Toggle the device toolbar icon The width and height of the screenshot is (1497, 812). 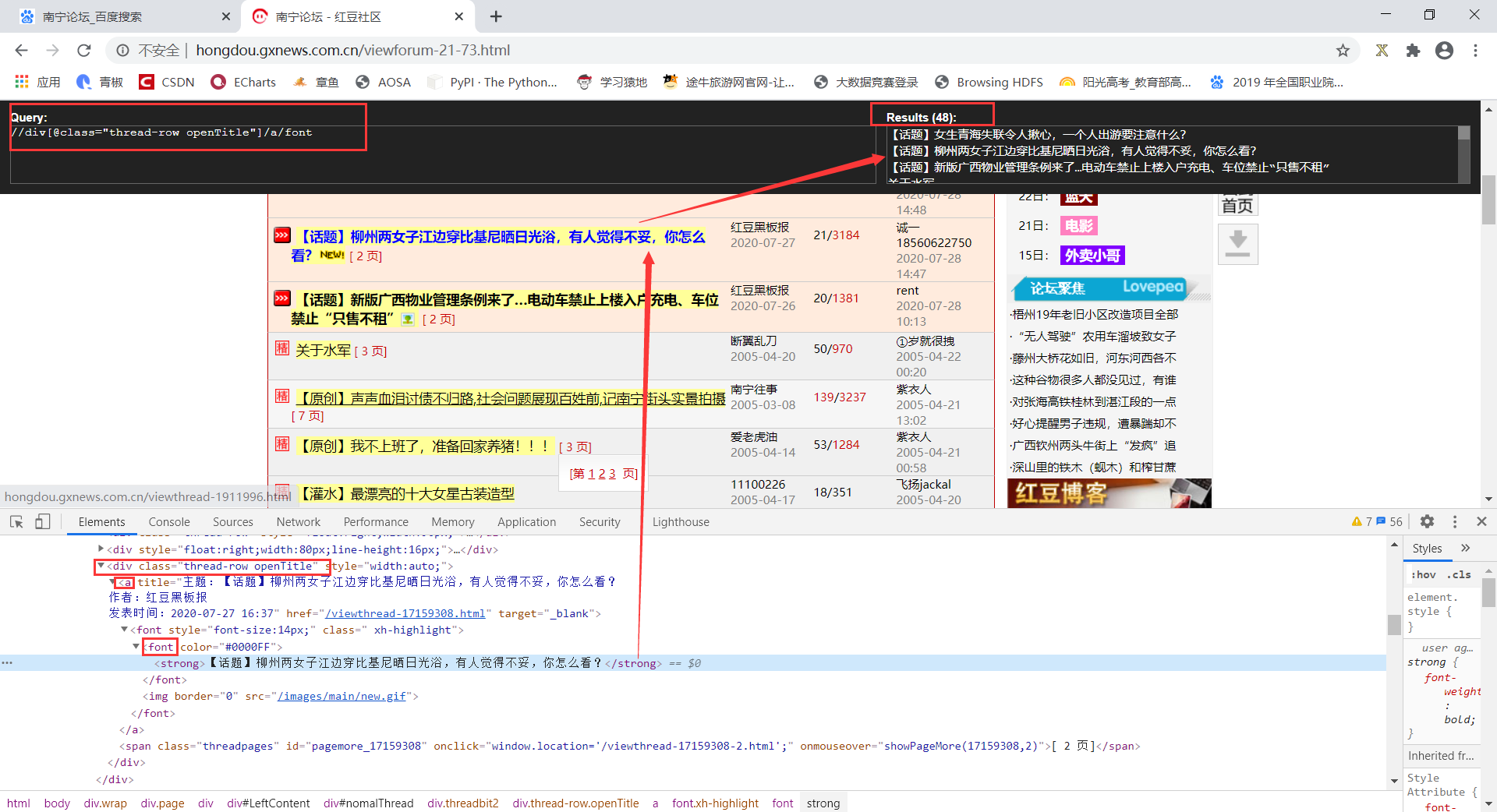(x=42, y=521)
